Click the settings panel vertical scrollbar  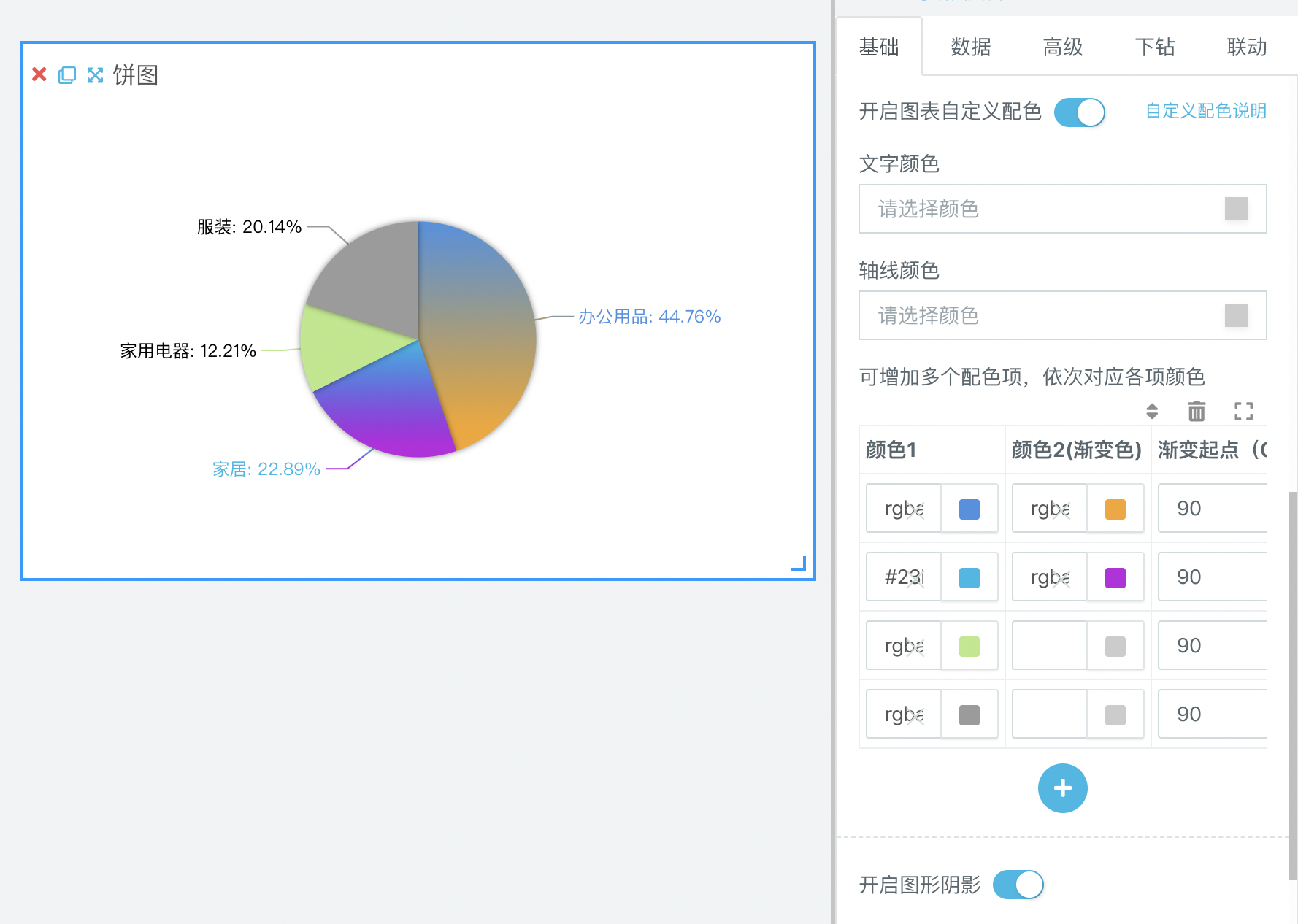(x=1293, y=686)
